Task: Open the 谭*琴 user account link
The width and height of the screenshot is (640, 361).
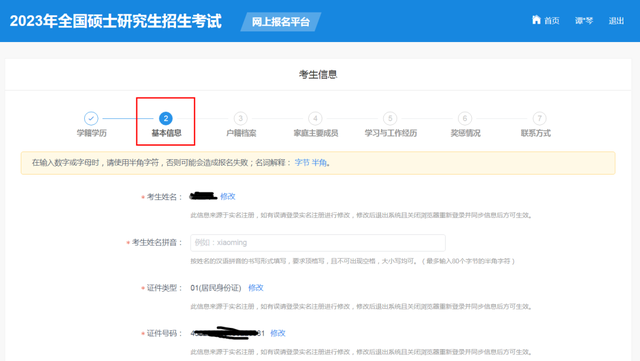Action: (584, 21)
